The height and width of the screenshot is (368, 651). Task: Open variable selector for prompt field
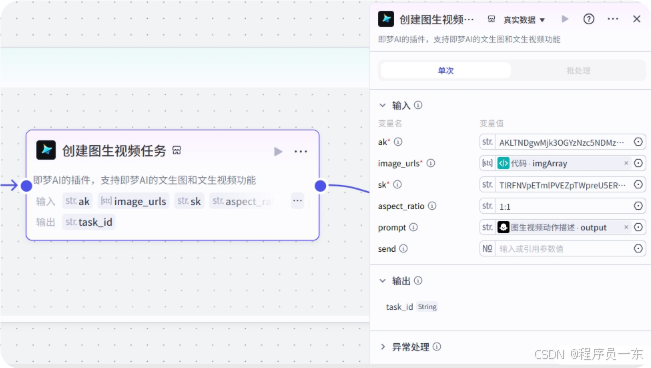coord(639,227)
